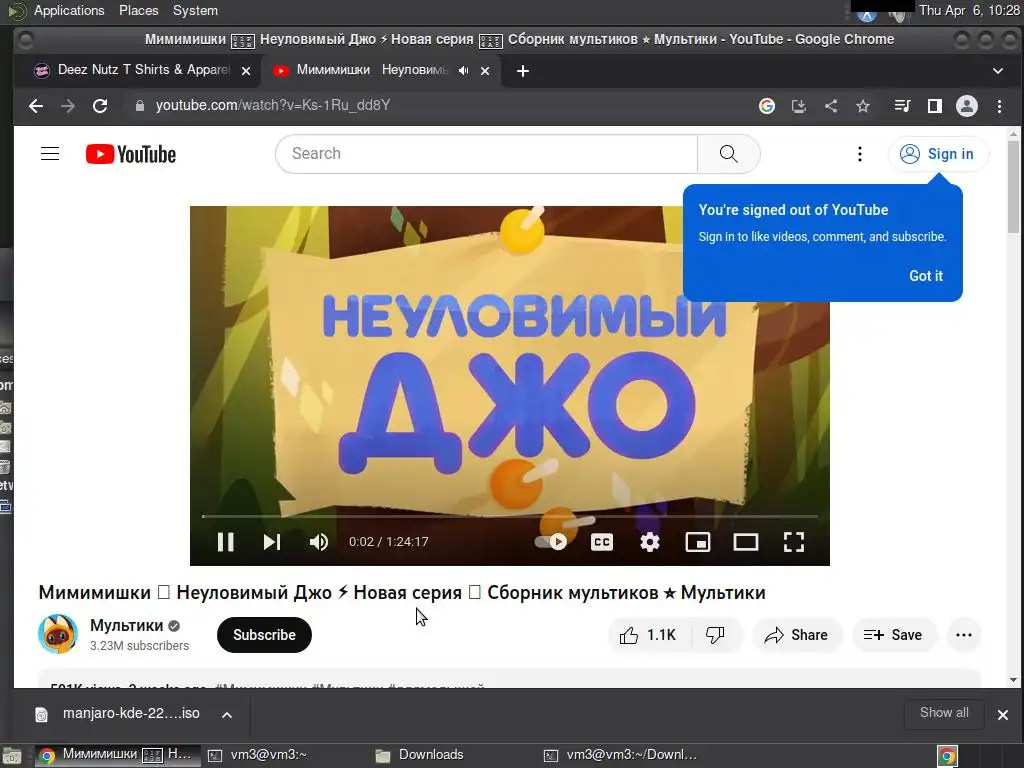Click the address bar URL
Screen dimensions: 1024x768
point(273,105)
